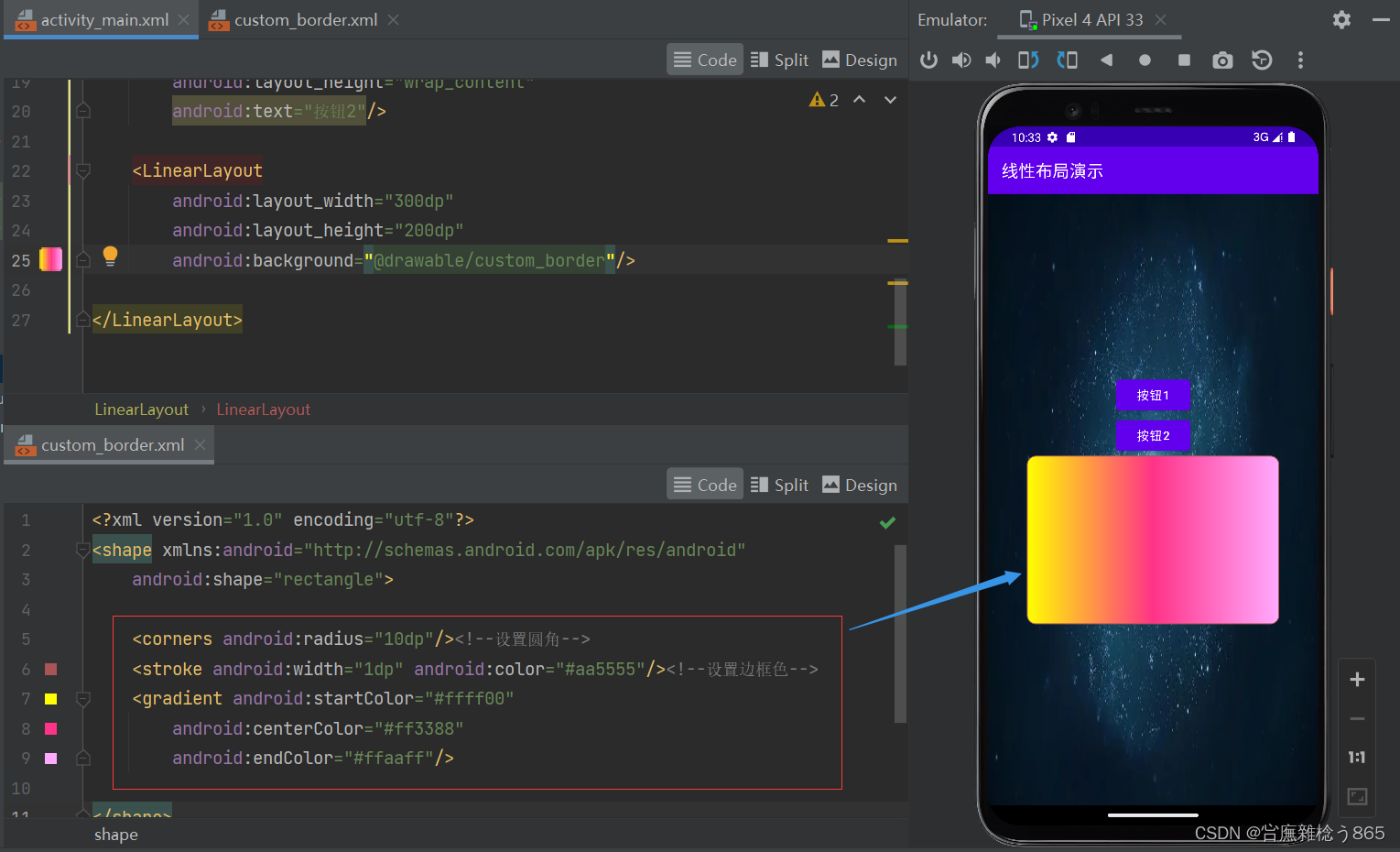Click first LinearLayout breadcrumb

point(141,410)
